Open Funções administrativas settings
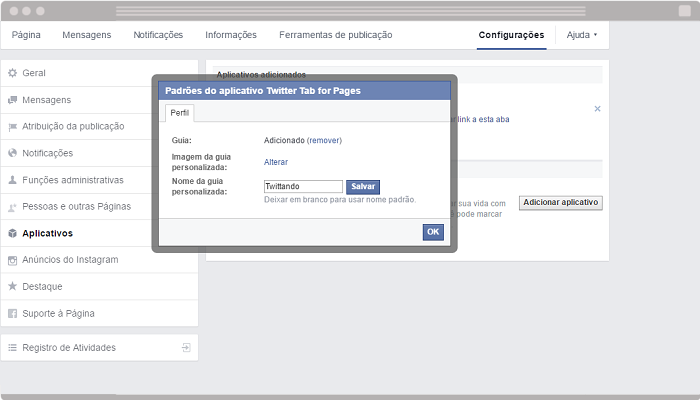700x400 pixels. (x=99, y=180)
